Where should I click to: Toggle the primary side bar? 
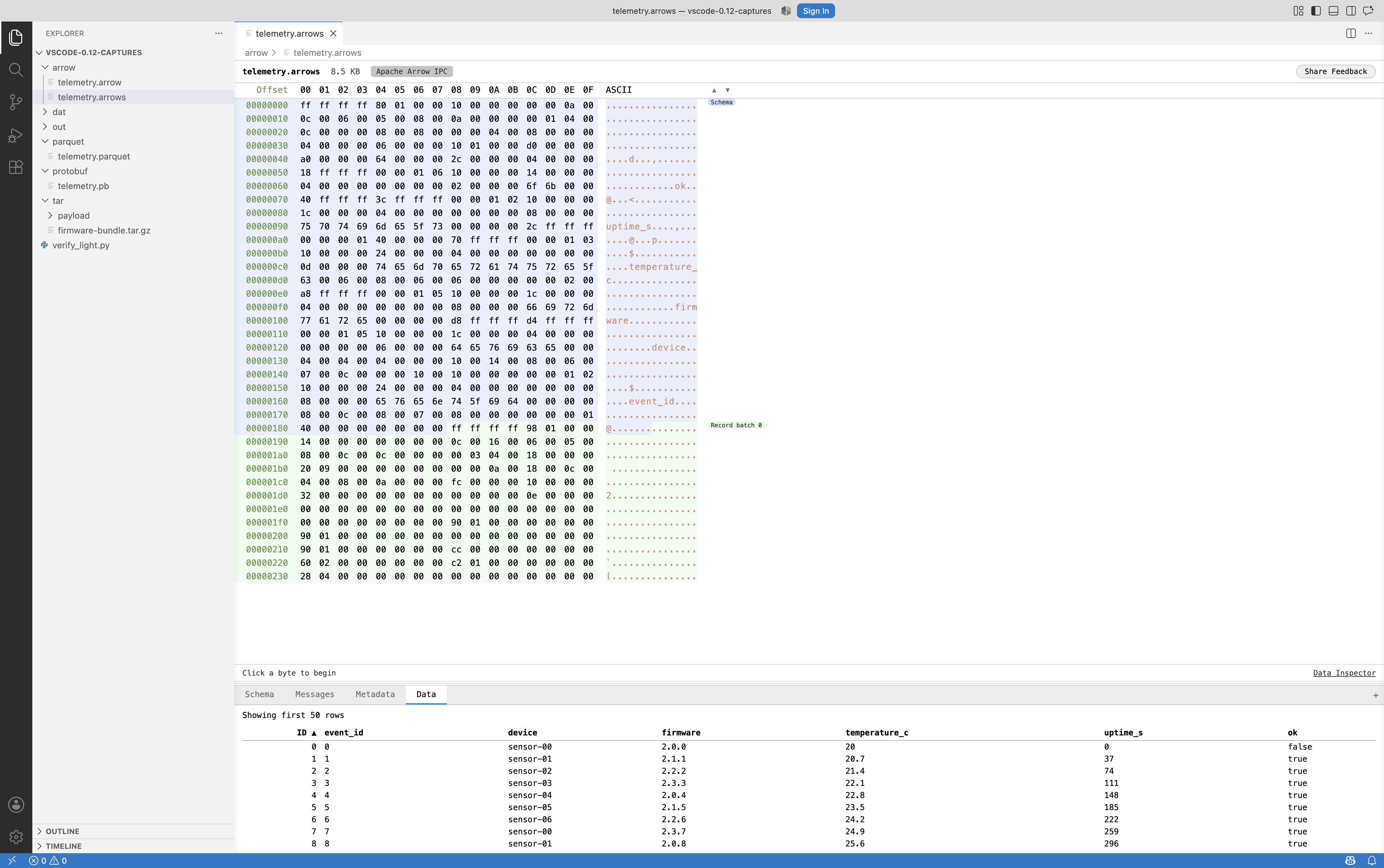pos(1316,11)
